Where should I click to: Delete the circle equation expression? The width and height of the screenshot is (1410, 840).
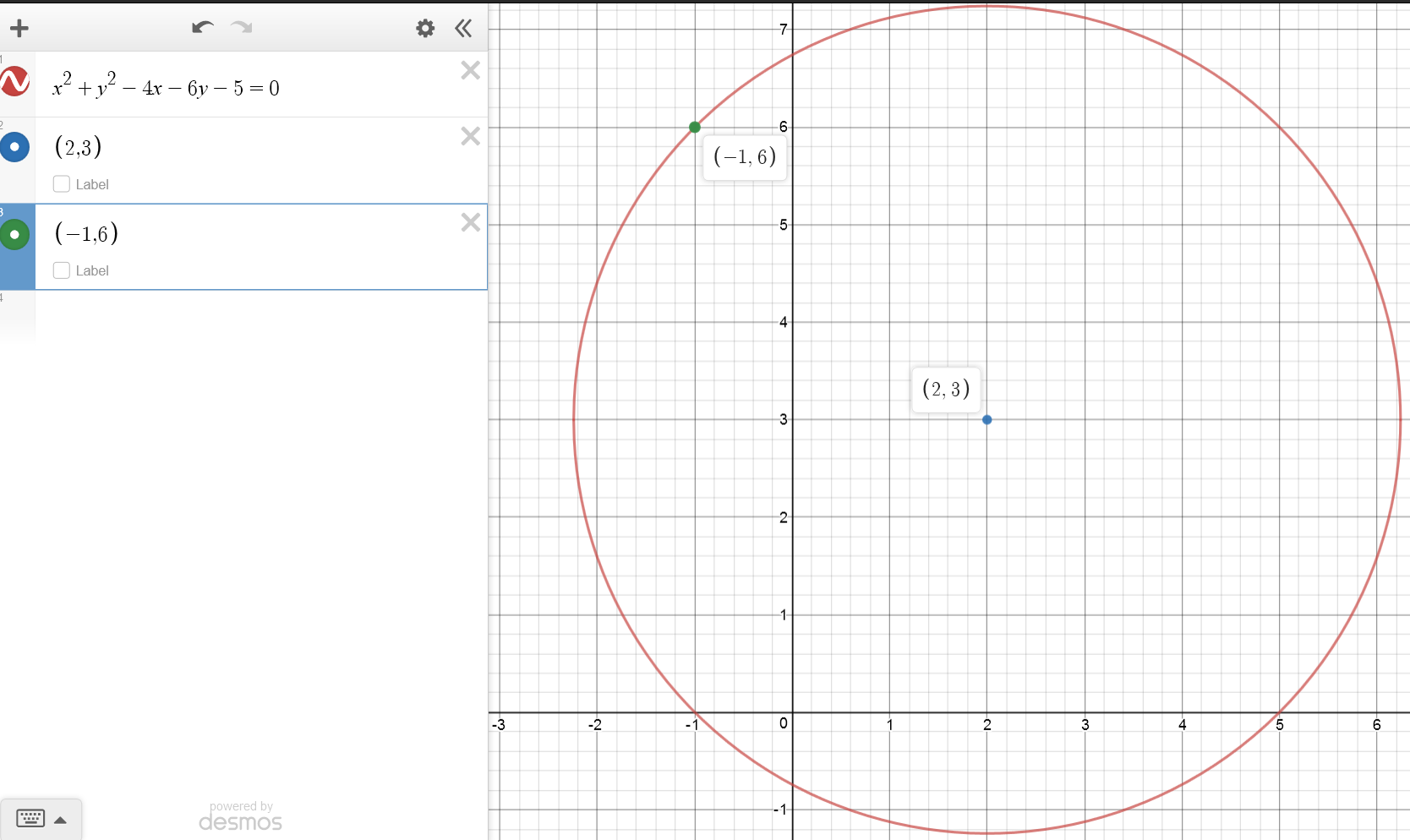click(x=470, y=70)
